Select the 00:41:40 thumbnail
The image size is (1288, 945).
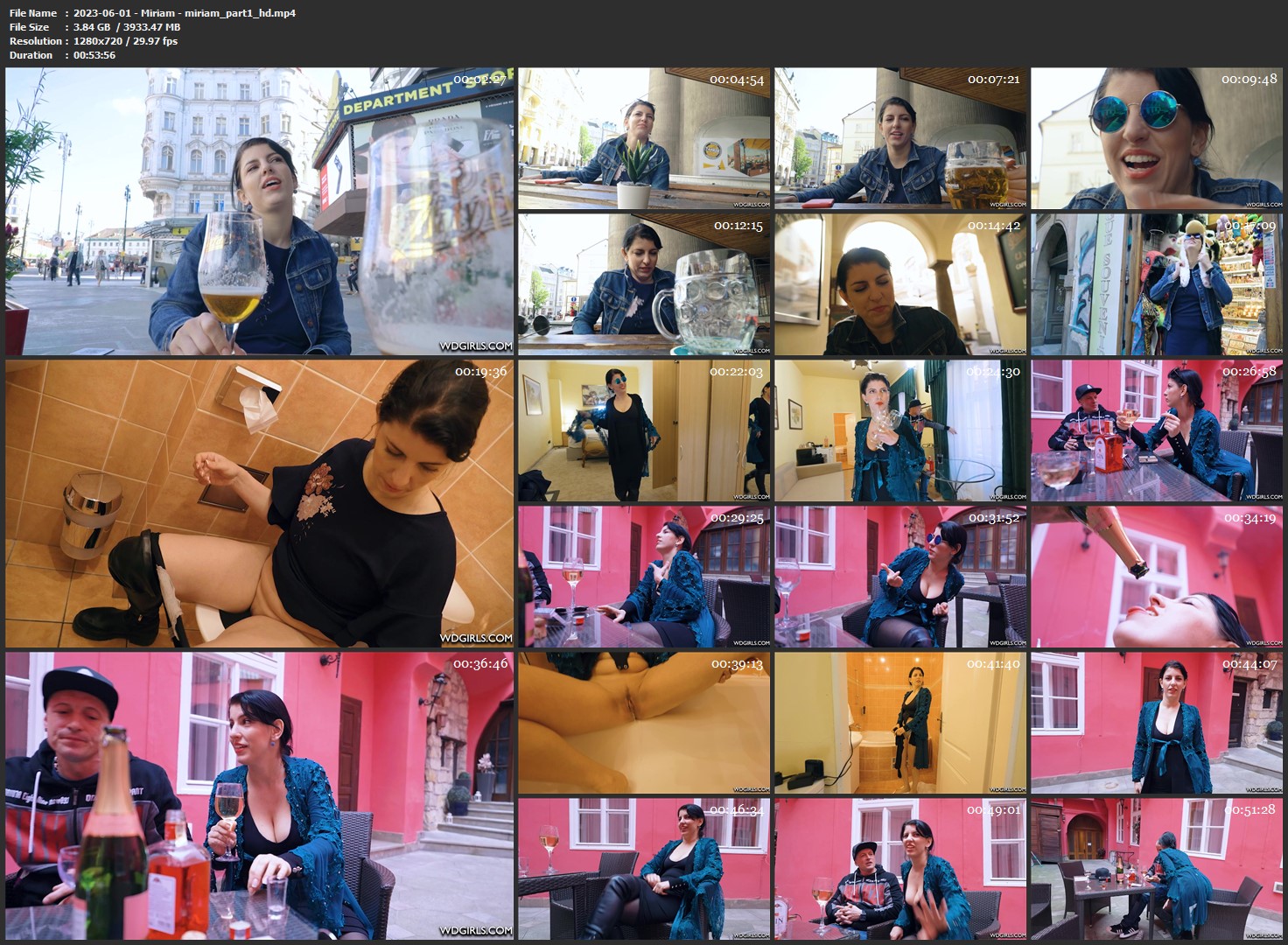(900, 723)
